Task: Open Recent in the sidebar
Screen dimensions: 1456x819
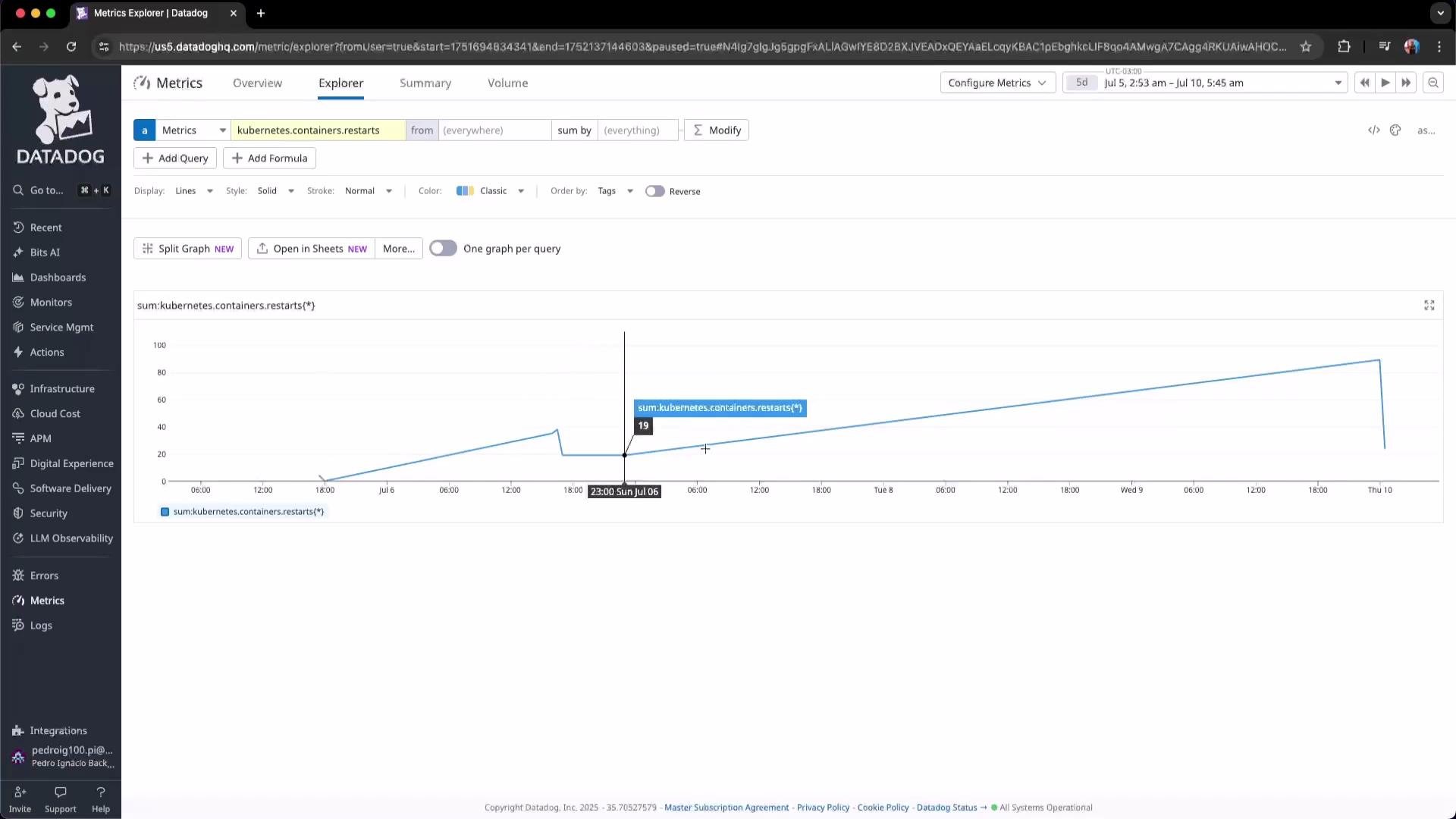Action: (x=45, y=227)
